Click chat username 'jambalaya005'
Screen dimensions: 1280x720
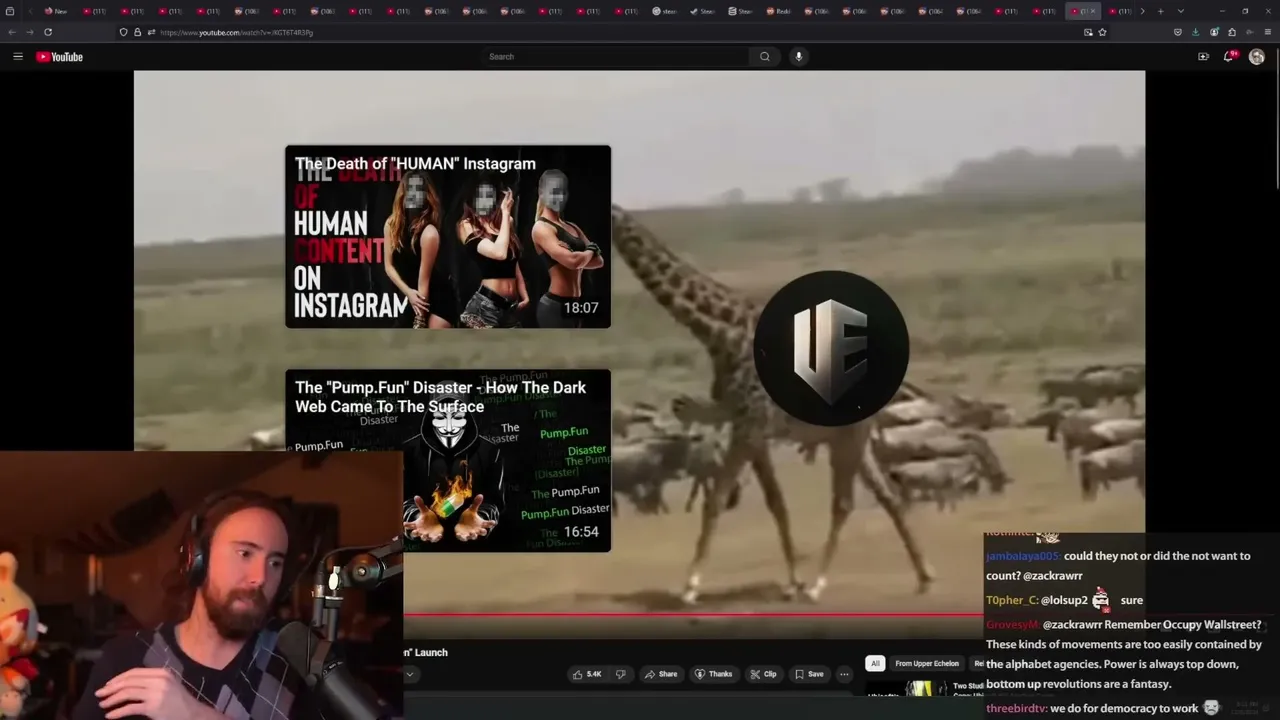(1022, 556)
